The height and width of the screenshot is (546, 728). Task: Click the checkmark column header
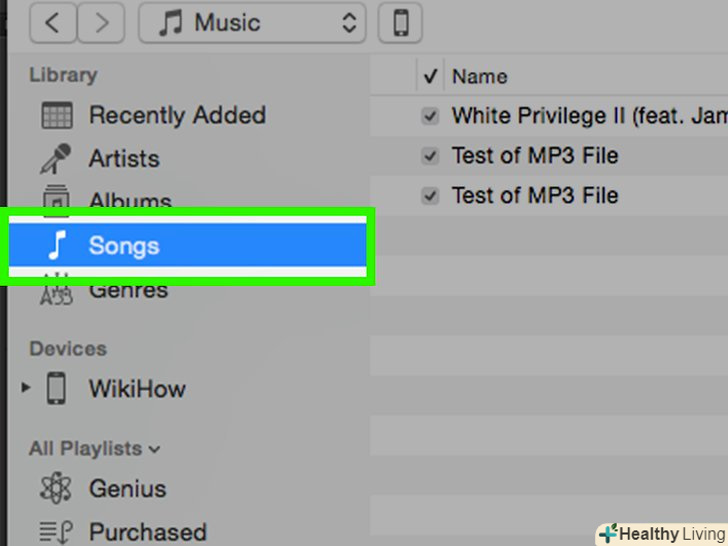pyautogui.click(x=431, y=76)
